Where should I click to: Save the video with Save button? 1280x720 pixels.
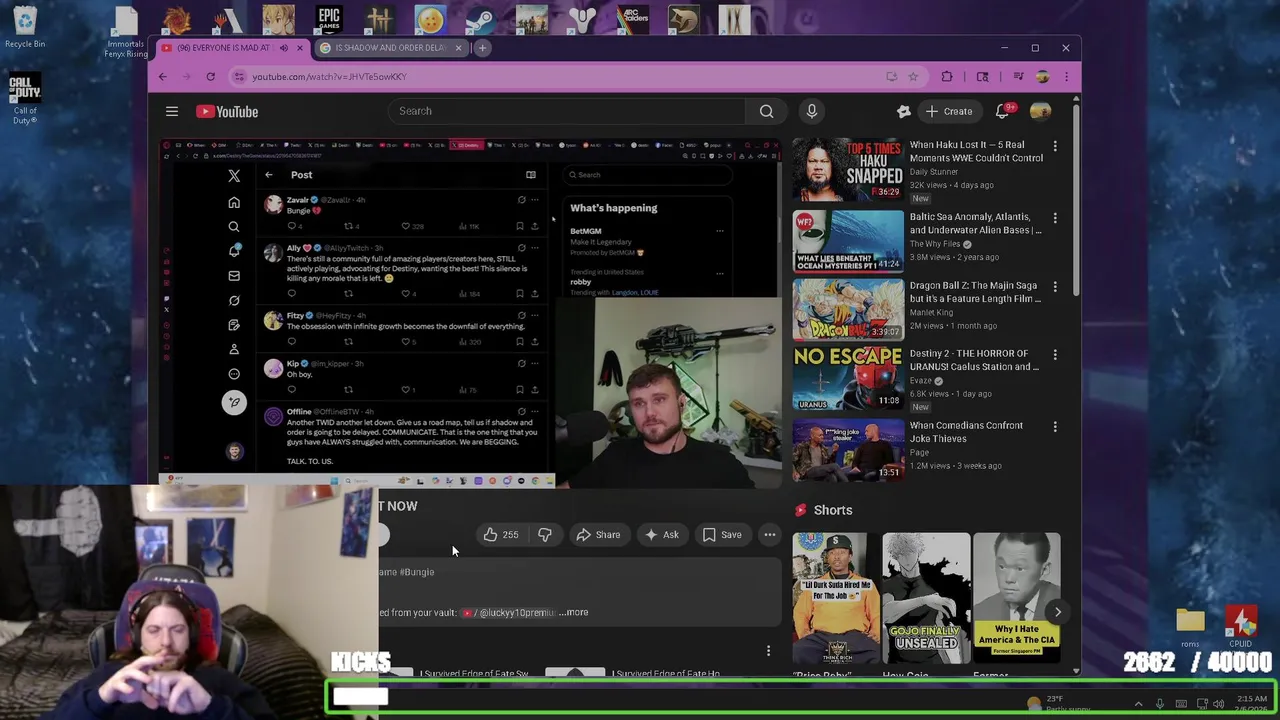[x=722, y=535]
